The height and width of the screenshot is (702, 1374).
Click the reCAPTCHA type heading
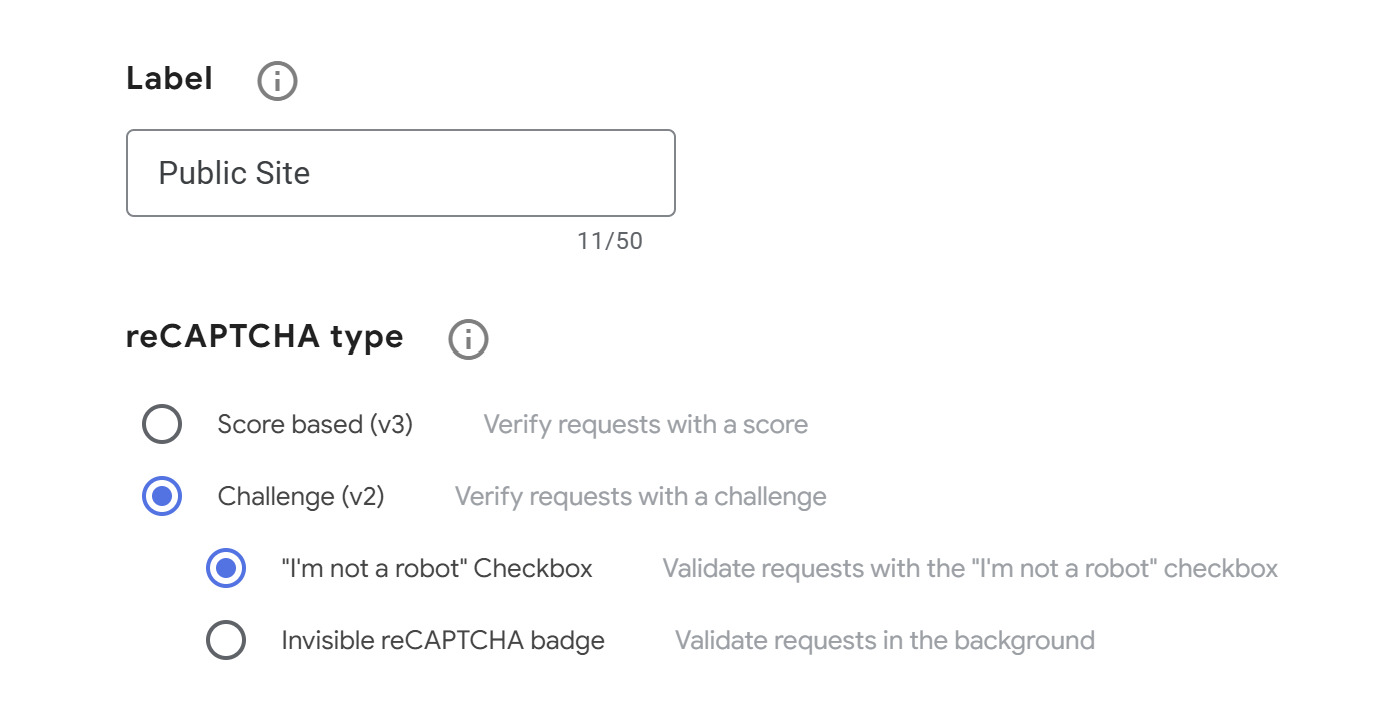pyautogui.click(x=265, y=337)
